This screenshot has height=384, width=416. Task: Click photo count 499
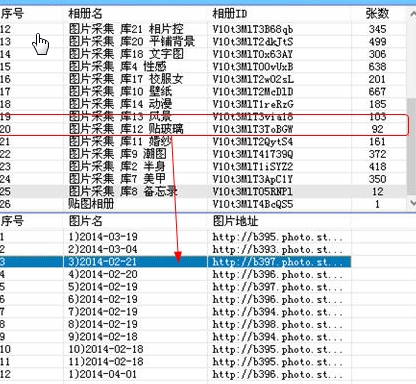377,42
